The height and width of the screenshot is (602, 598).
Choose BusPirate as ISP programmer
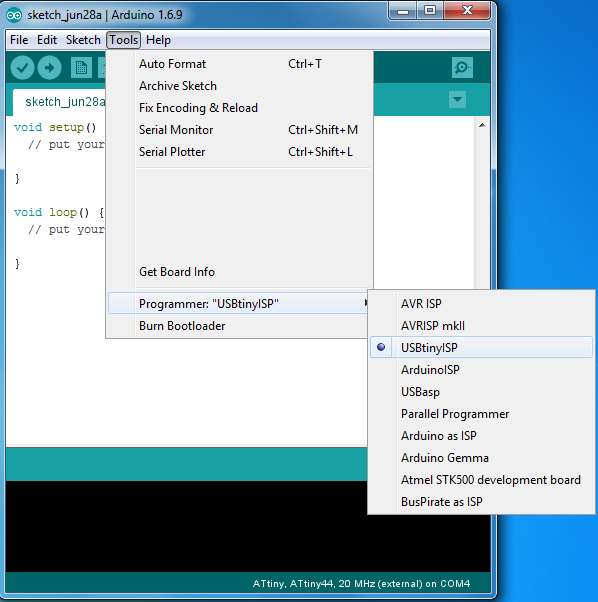pos(481,501)
